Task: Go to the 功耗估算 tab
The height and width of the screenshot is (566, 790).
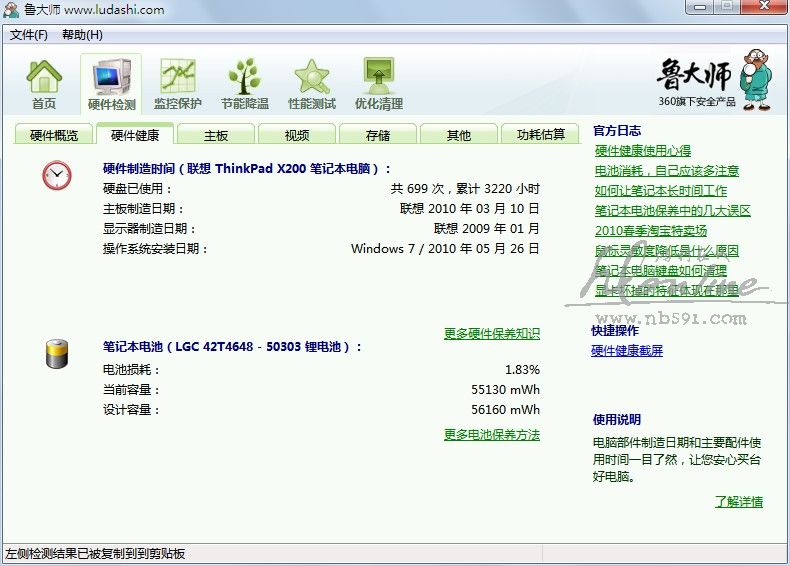Action: pyautogui.click(x=541, y=135)
